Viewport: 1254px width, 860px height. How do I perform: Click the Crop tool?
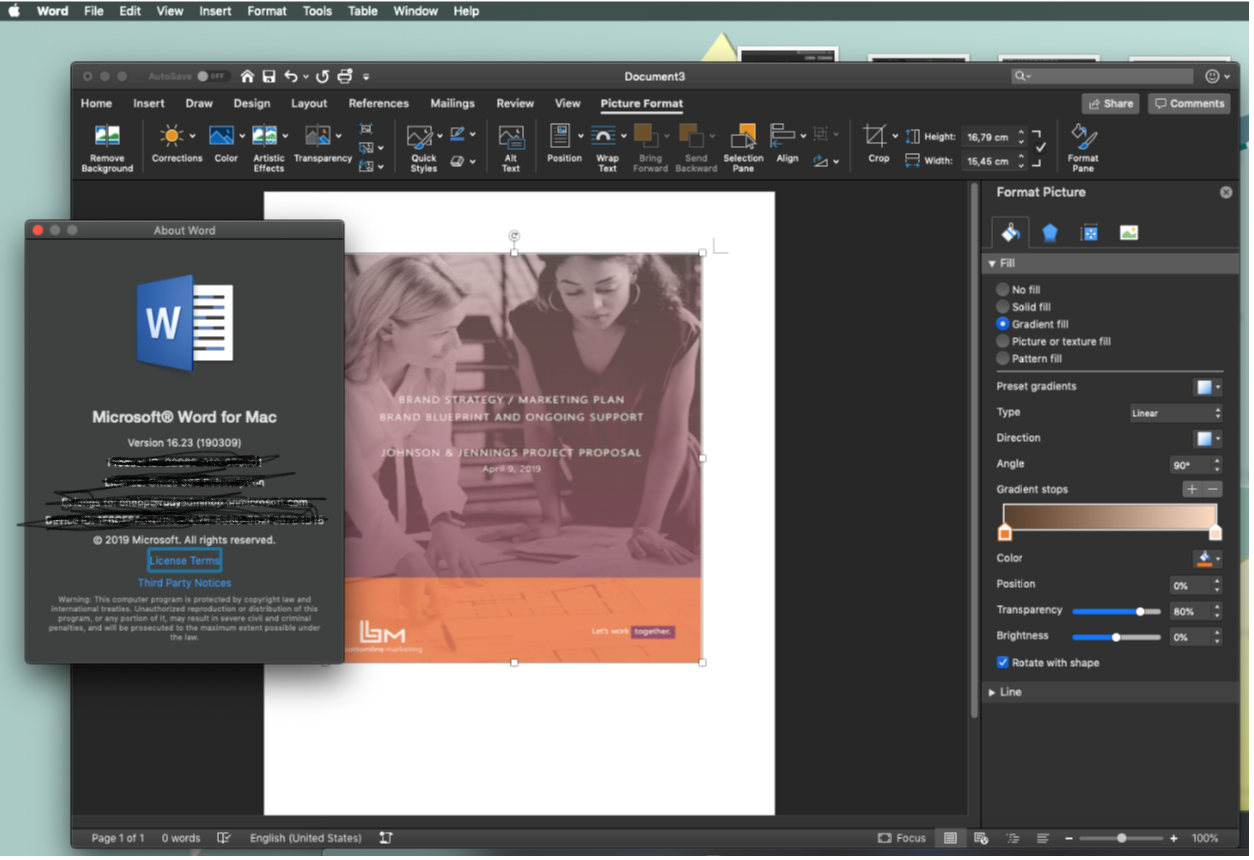tap(875, 137)
